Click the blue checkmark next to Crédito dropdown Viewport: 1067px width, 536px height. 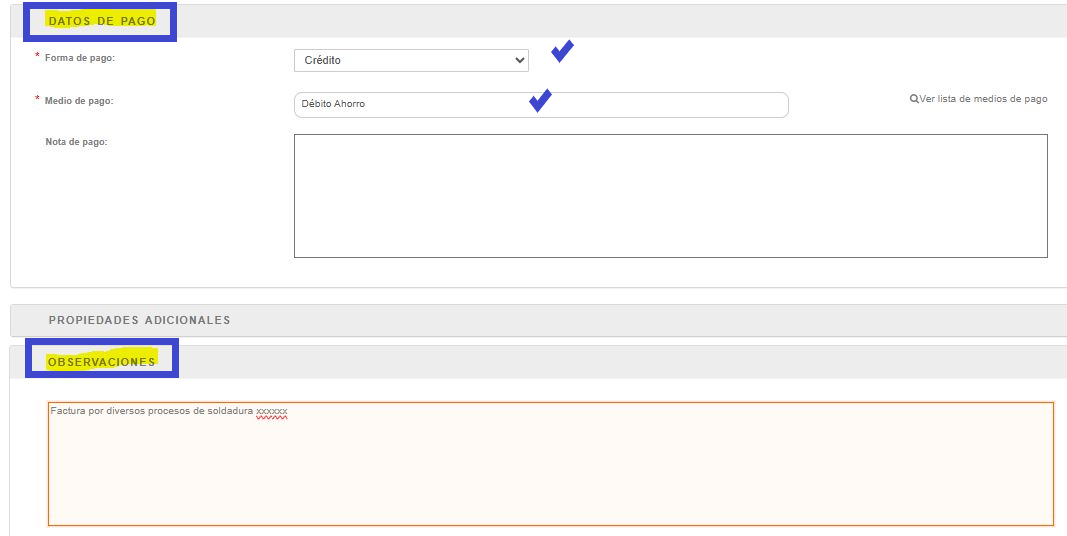(x=562, y=51)
